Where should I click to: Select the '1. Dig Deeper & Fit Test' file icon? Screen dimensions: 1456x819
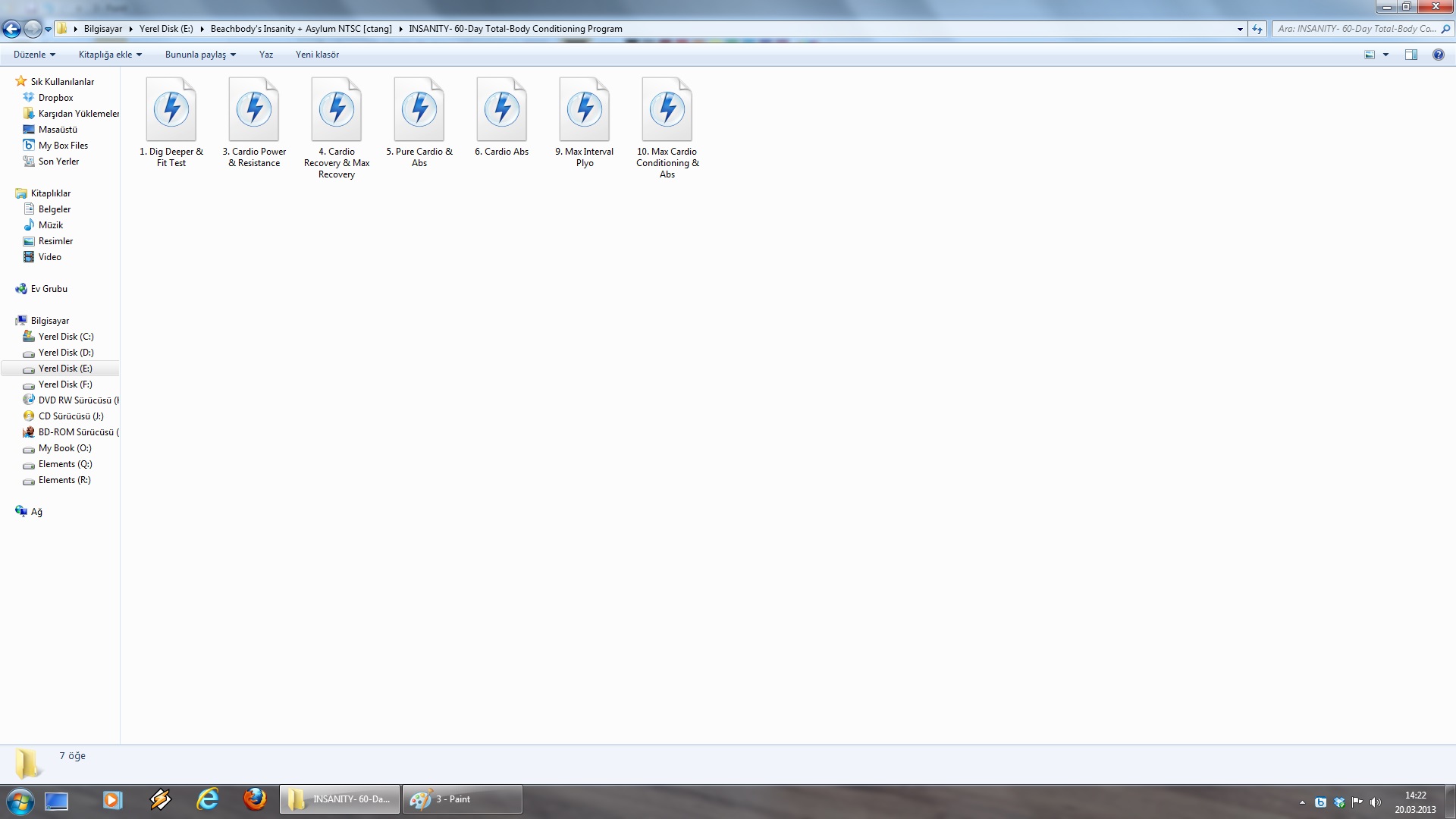click(171, 109)
